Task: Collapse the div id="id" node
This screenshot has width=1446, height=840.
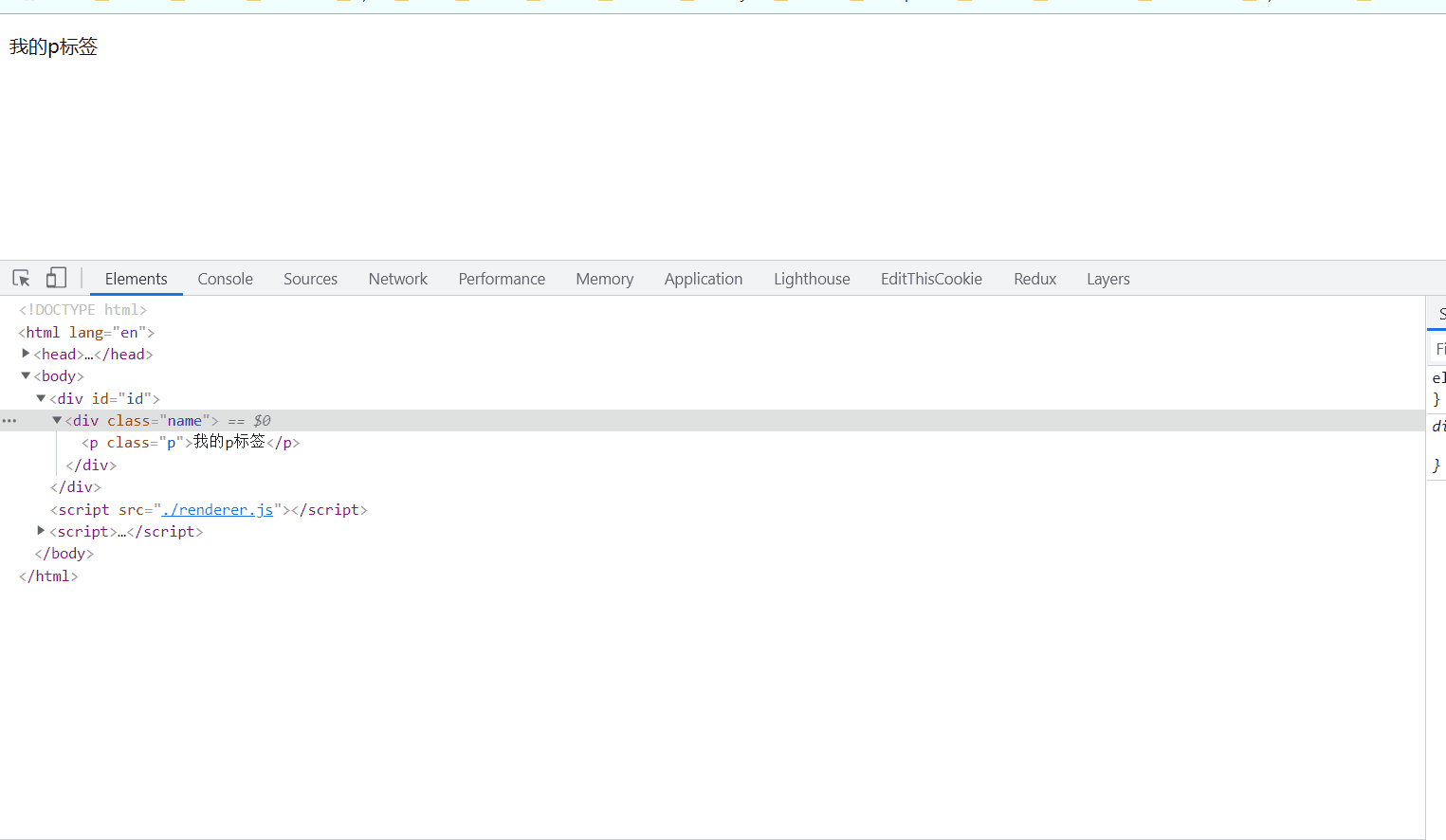Action: pyautogui.click(x=41, y=398)
